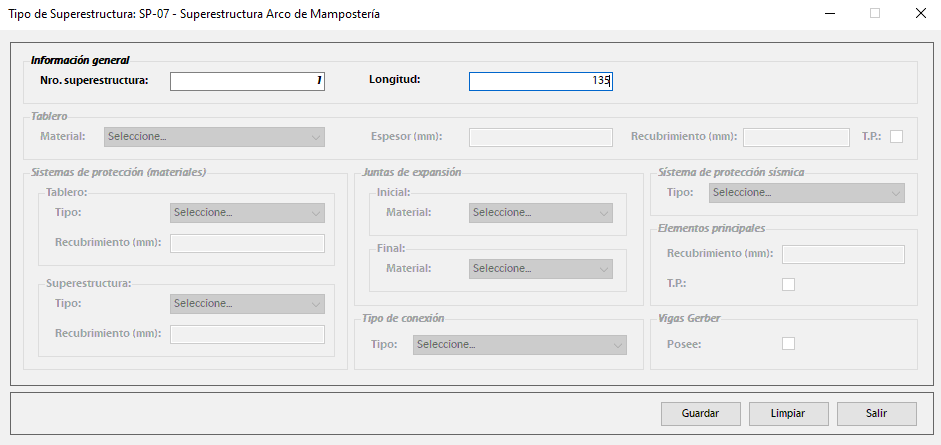Click Recubrimiento field in Elementos principales

843,254
